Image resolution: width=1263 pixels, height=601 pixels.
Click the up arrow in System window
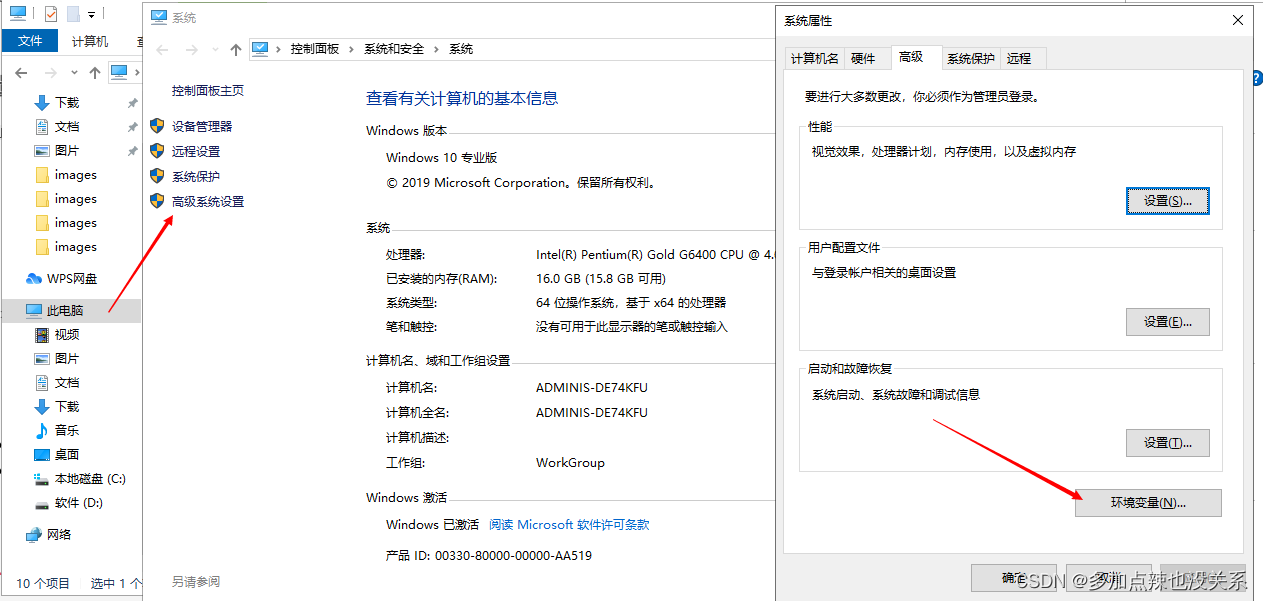[236, 49]
